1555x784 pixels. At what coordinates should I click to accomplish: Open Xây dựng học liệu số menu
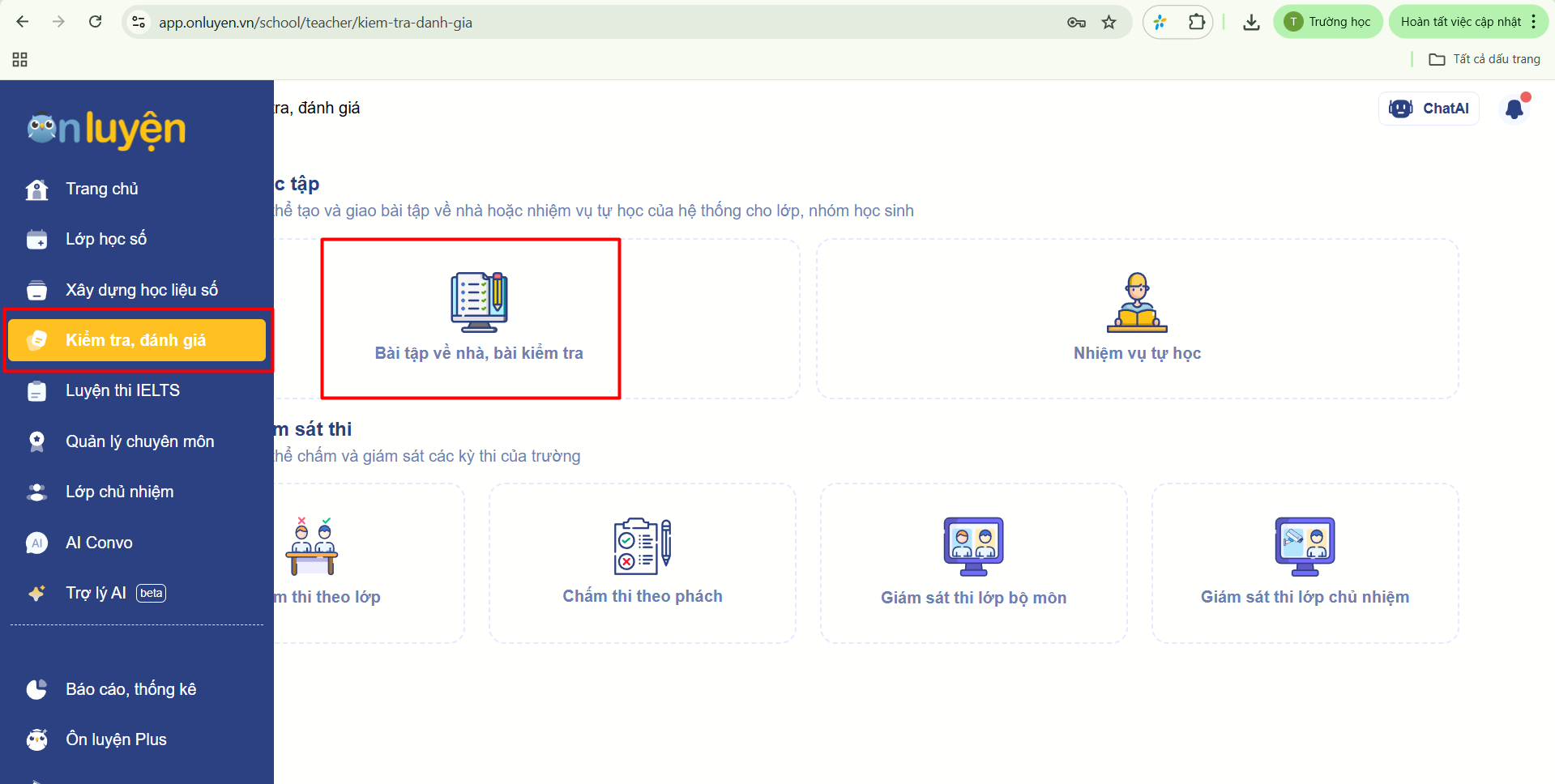point(142,290)
